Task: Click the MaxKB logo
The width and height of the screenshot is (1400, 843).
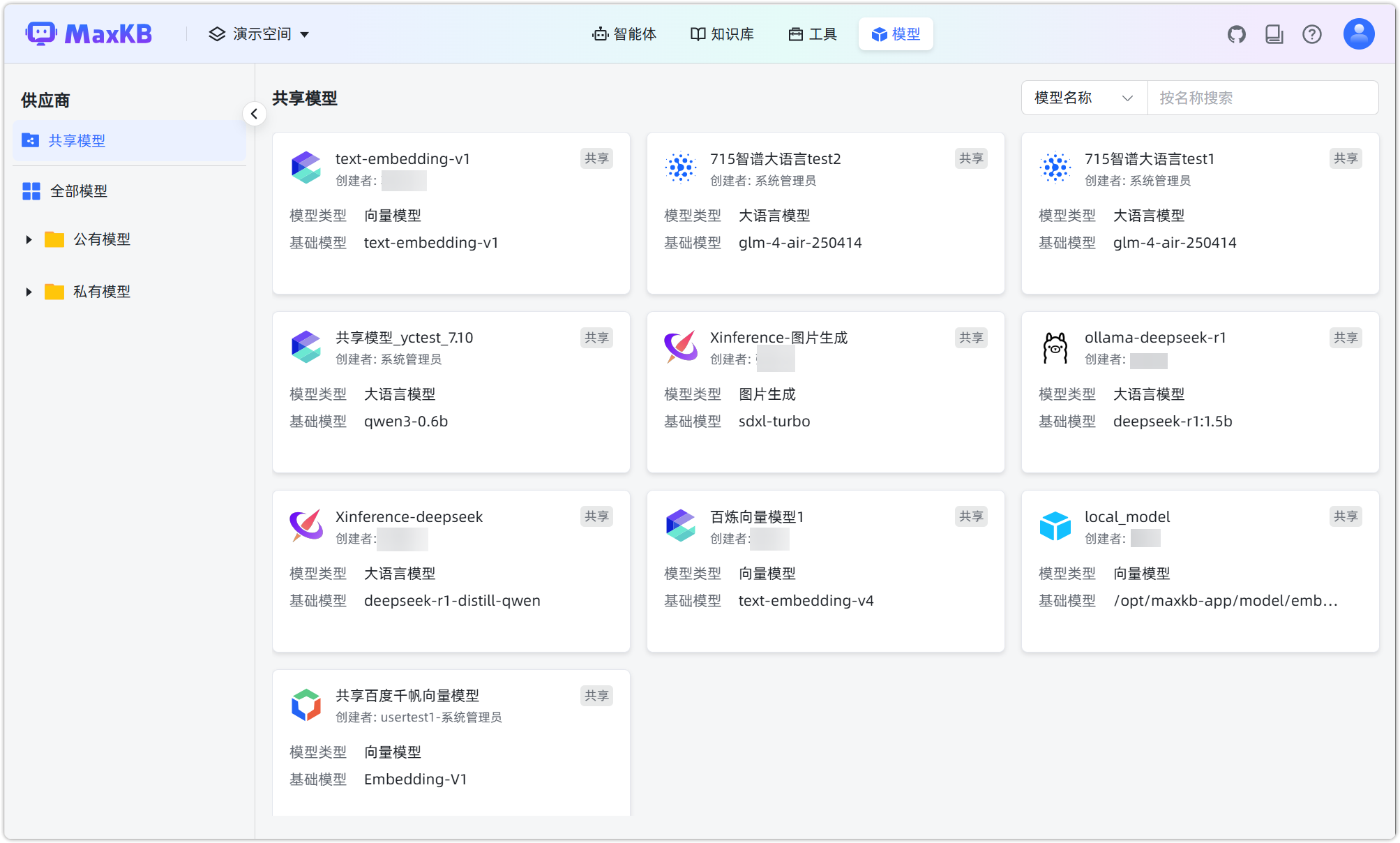Action: pos(89,33)
